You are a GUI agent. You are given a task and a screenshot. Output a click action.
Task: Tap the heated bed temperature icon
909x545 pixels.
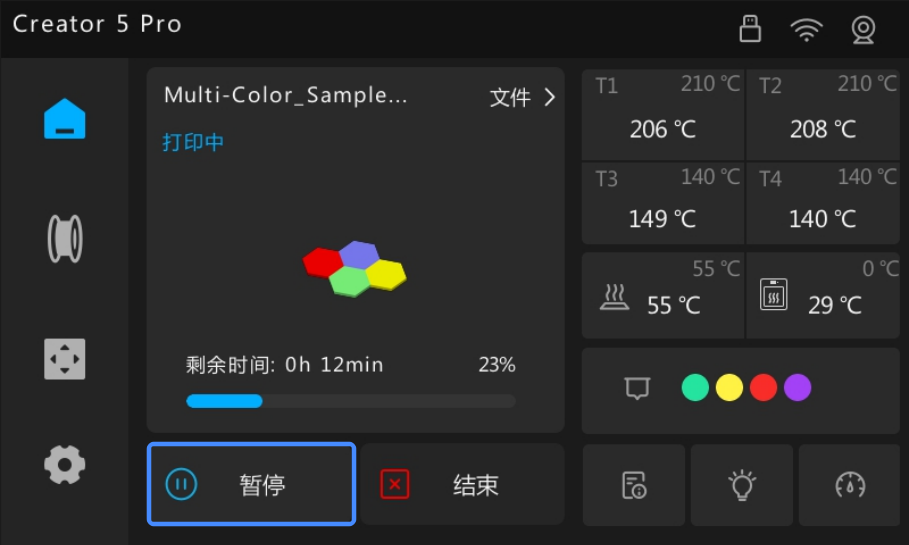click(x=615, y=297)
